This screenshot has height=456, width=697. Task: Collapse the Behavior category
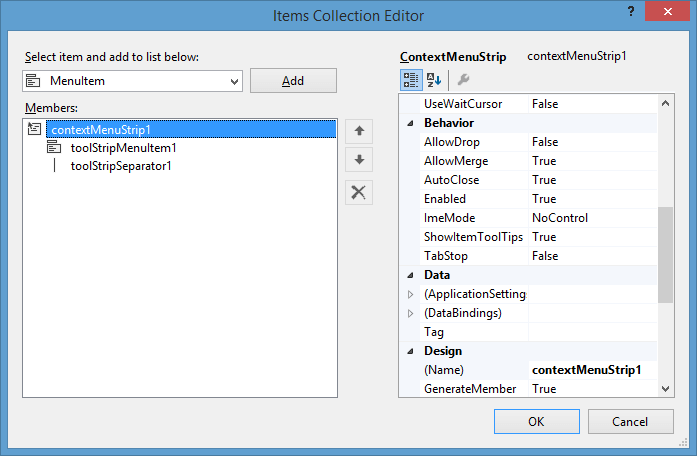pos(410,123)
